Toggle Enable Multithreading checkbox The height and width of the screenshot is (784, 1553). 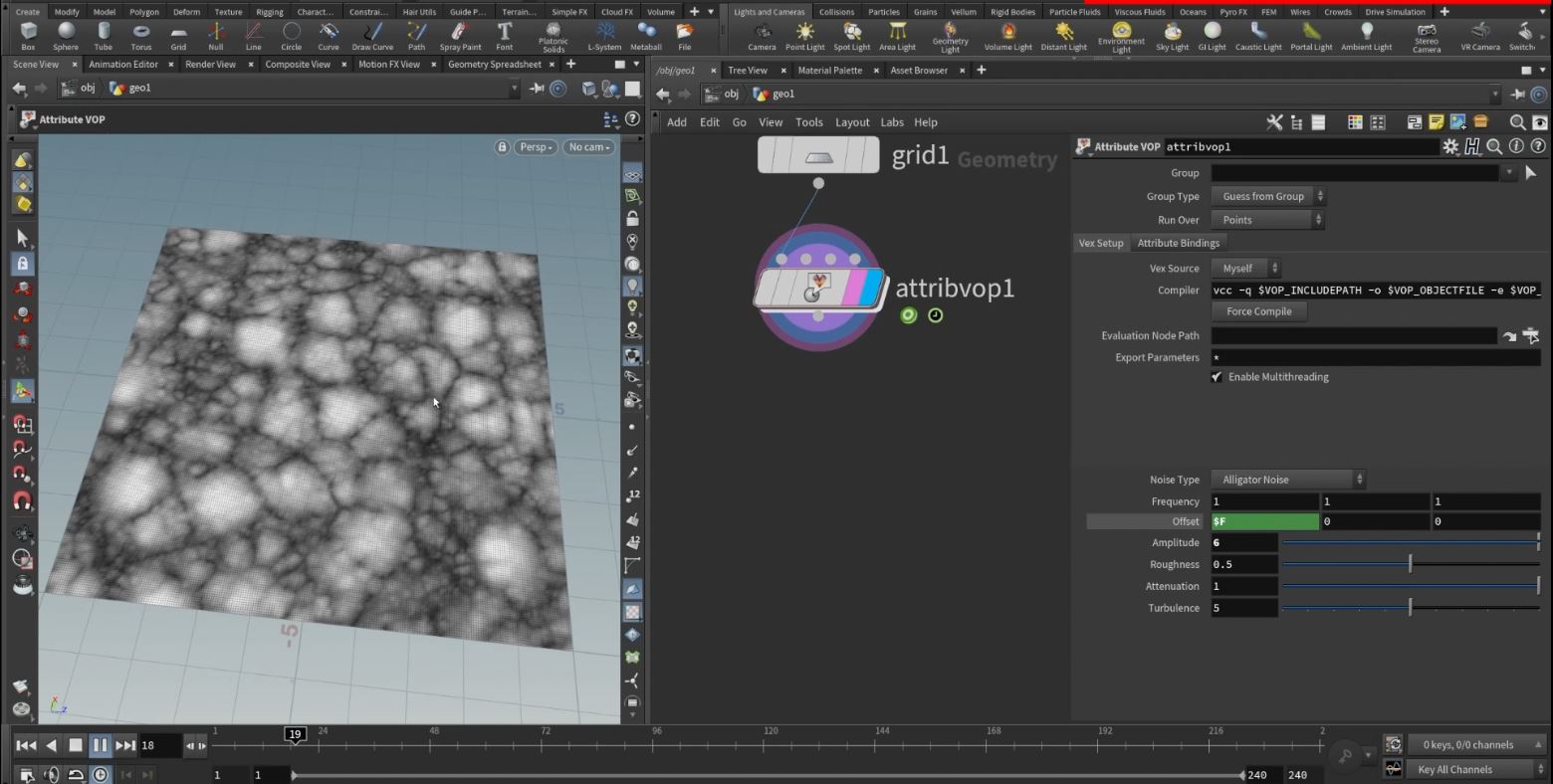1217,377
